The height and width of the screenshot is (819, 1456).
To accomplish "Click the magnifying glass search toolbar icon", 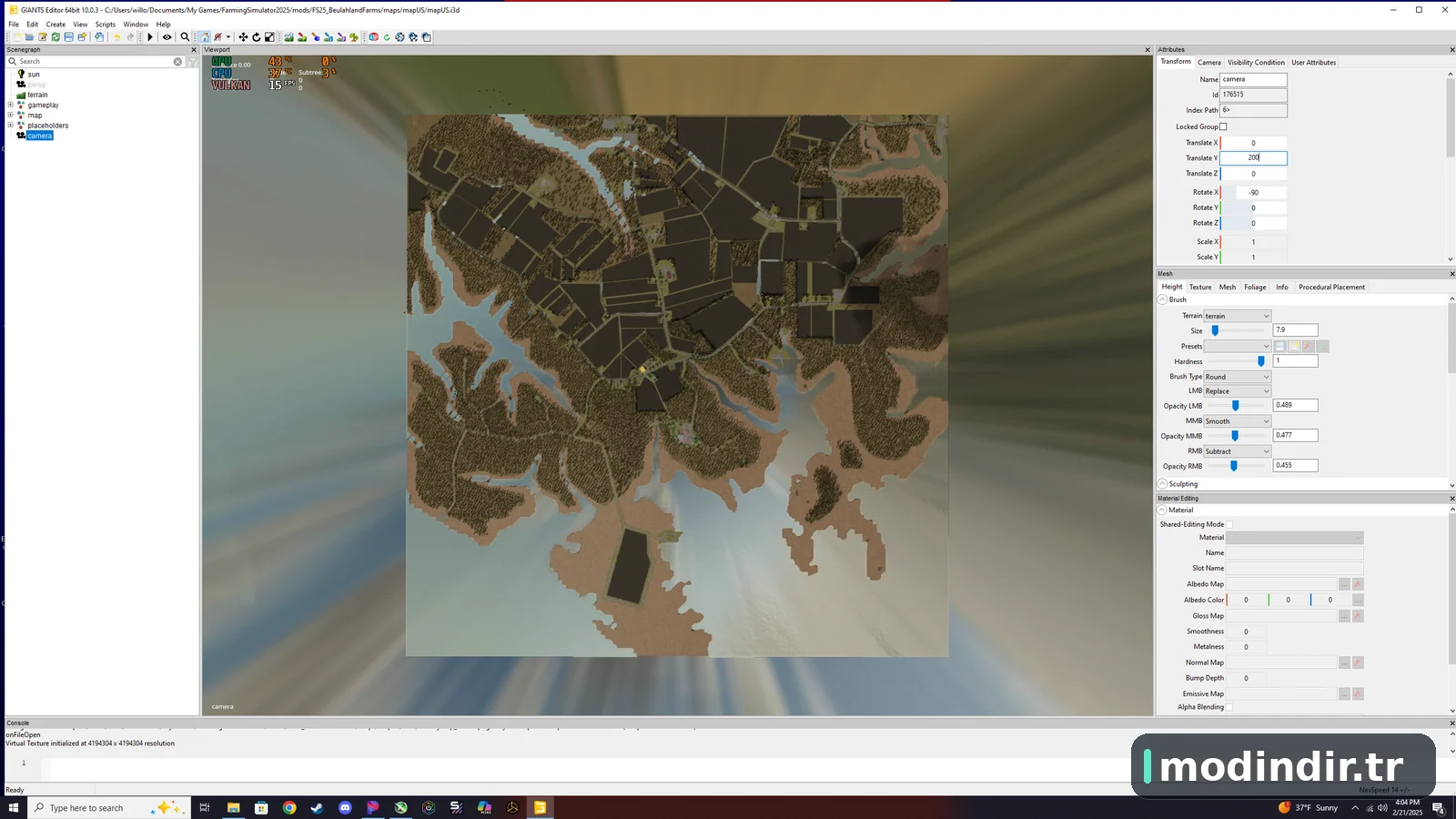I will 185,37.
